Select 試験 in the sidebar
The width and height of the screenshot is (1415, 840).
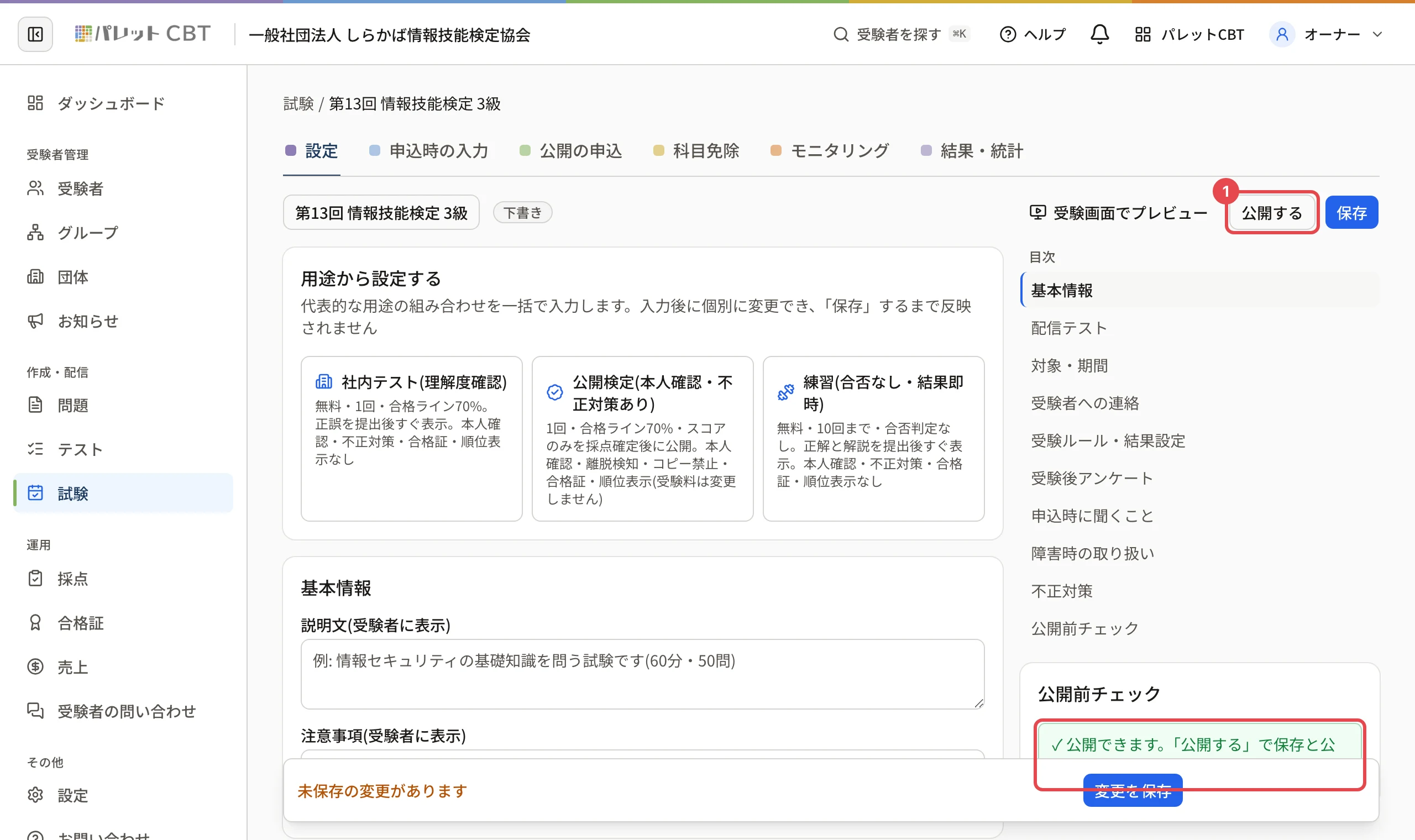point(123,493)
